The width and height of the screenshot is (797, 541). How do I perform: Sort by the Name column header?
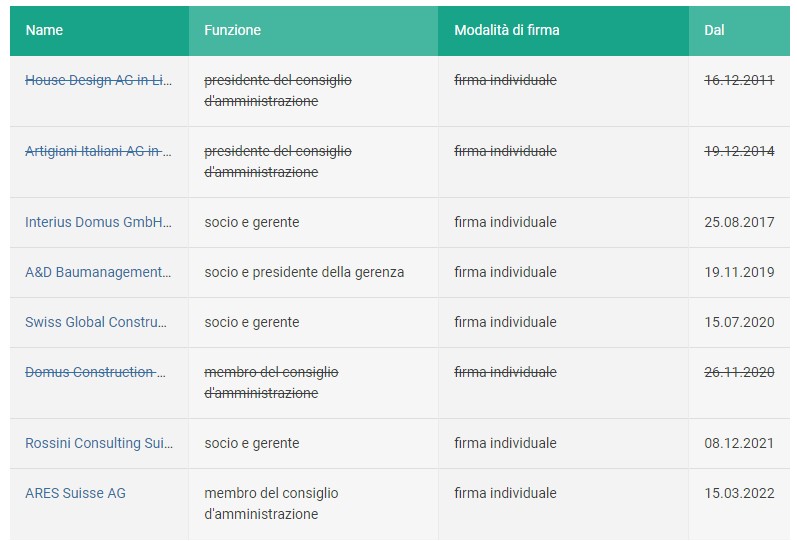pyautogui.click(x=44, y=31)
